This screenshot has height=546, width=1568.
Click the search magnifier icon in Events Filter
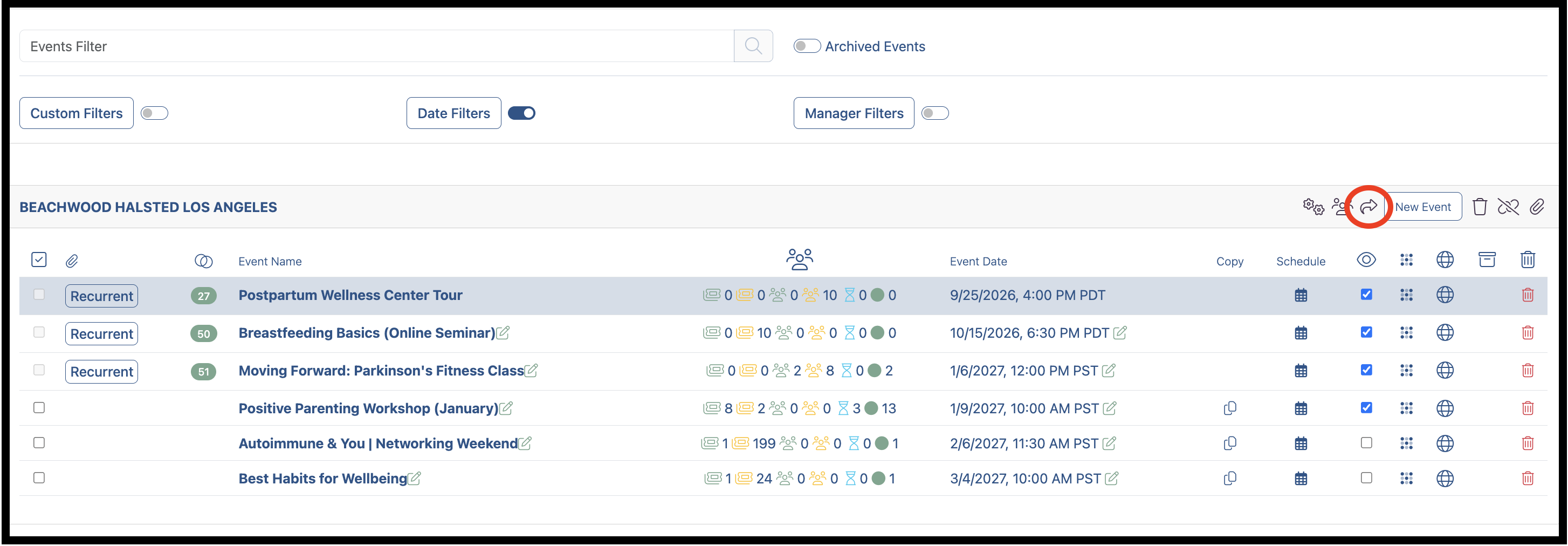point(753,46)
